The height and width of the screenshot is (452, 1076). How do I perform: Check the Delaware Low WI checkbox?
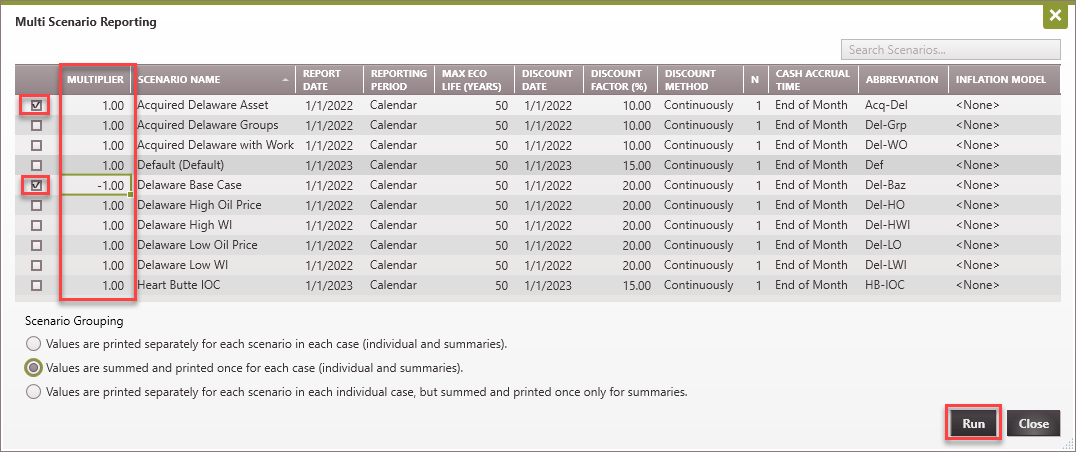37,265
